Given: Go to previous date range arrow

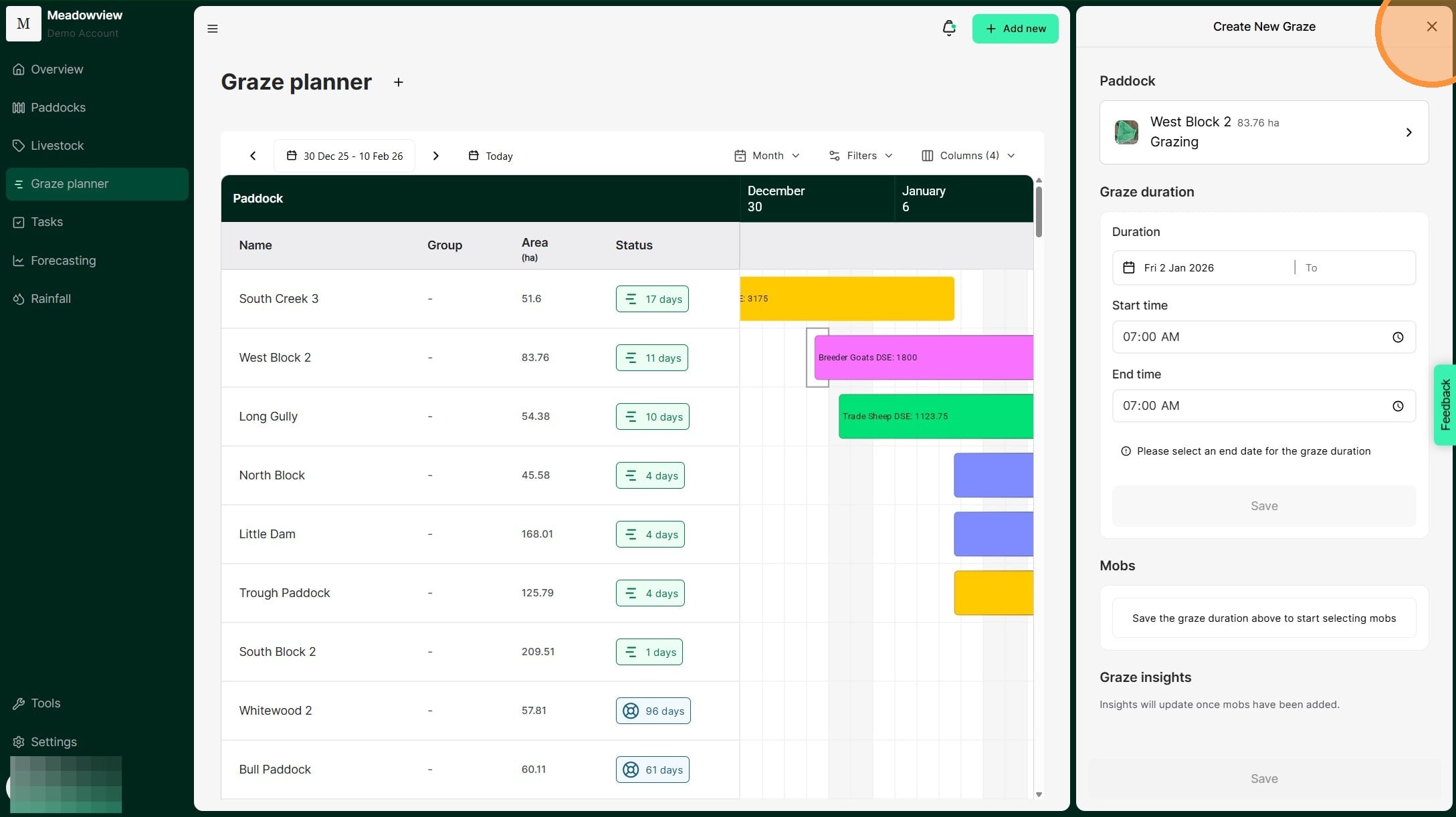Looking at the screenshot, I should point(253,156).
